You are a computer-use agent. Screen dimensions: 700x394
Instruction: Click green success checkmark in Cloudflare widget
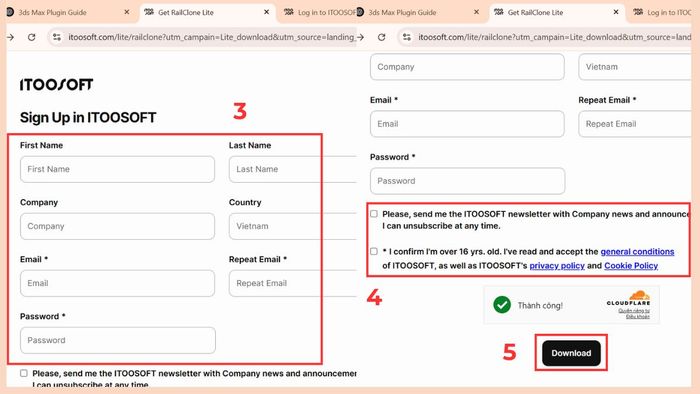(502, 305)
